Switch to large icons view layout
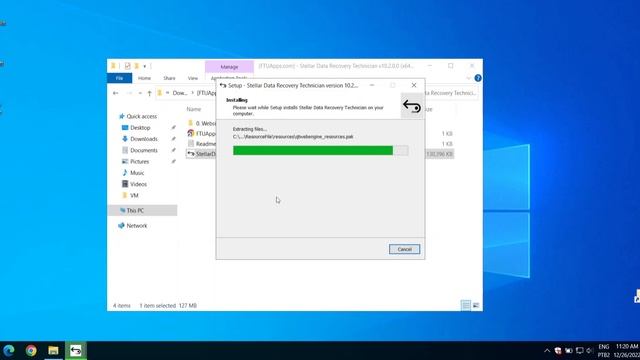 click(476, 305)
